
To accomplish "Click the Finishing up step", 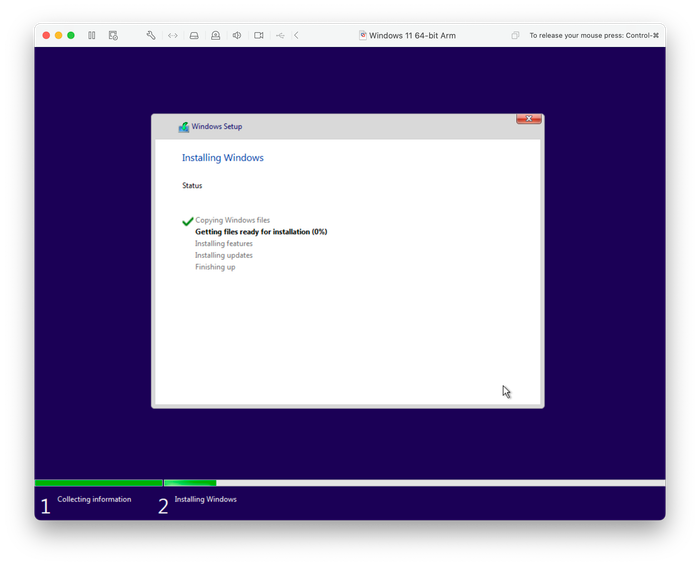I will (x=215, y=267).
